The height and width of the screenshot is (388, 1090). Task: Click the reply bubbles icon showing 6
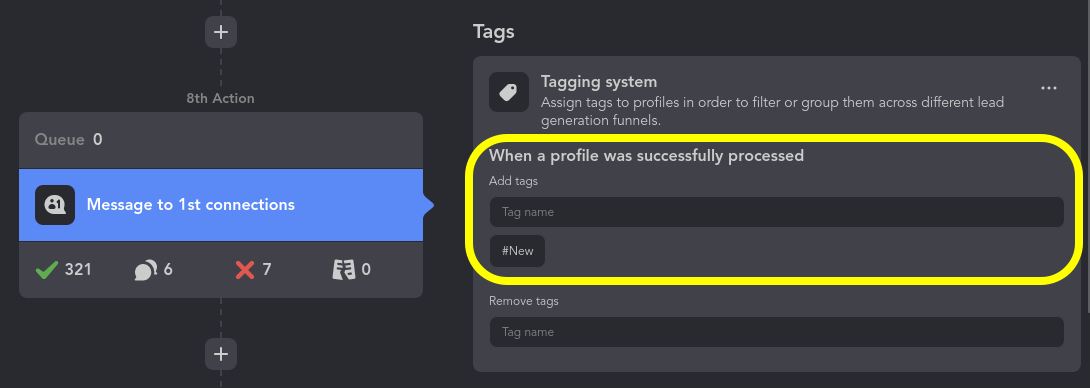tap(145, 270)
